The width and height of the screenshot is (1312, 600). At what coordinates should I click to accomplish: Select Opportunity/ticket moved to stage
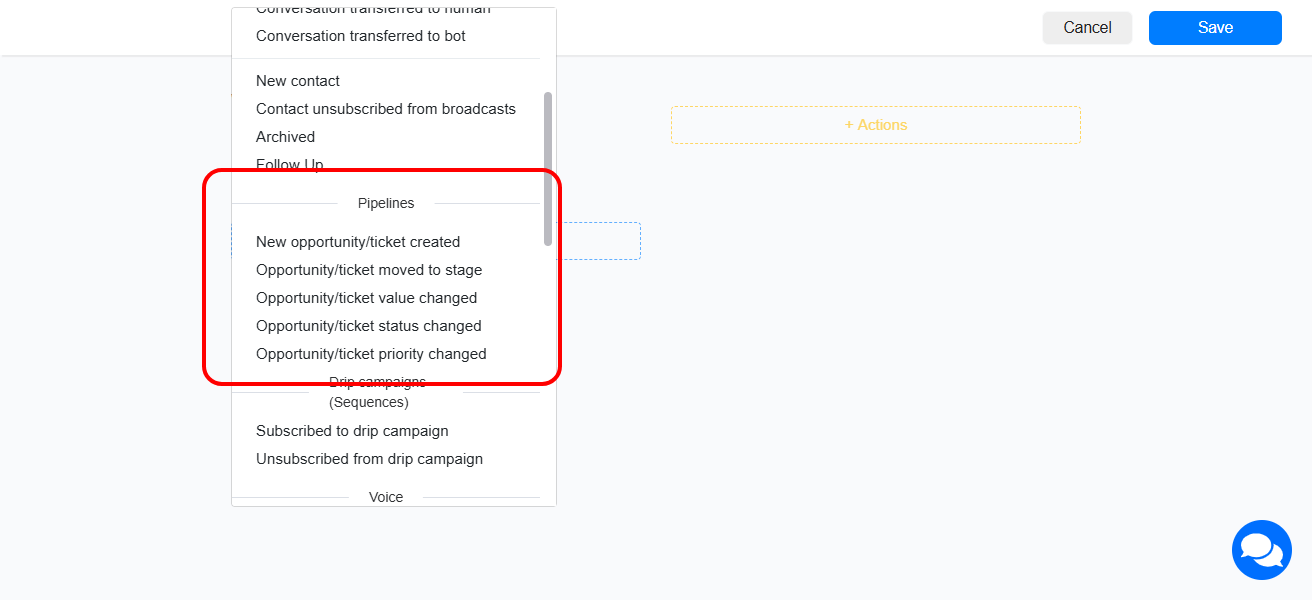coord(369,269)
